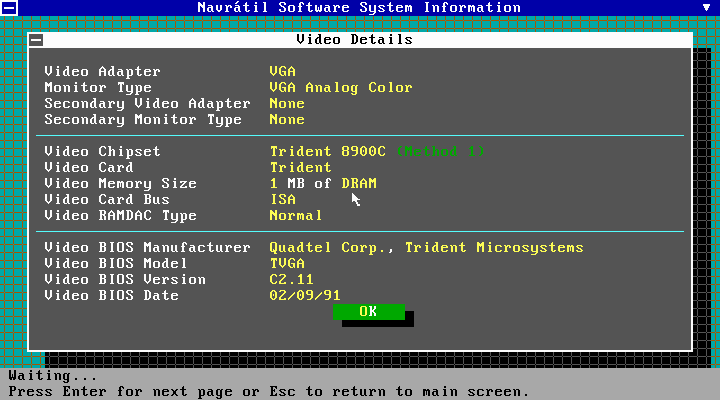The height and width of the screenshot is (400, 720).
Task: Click the 'Video Details' dialog title
Action: (354, 40)
